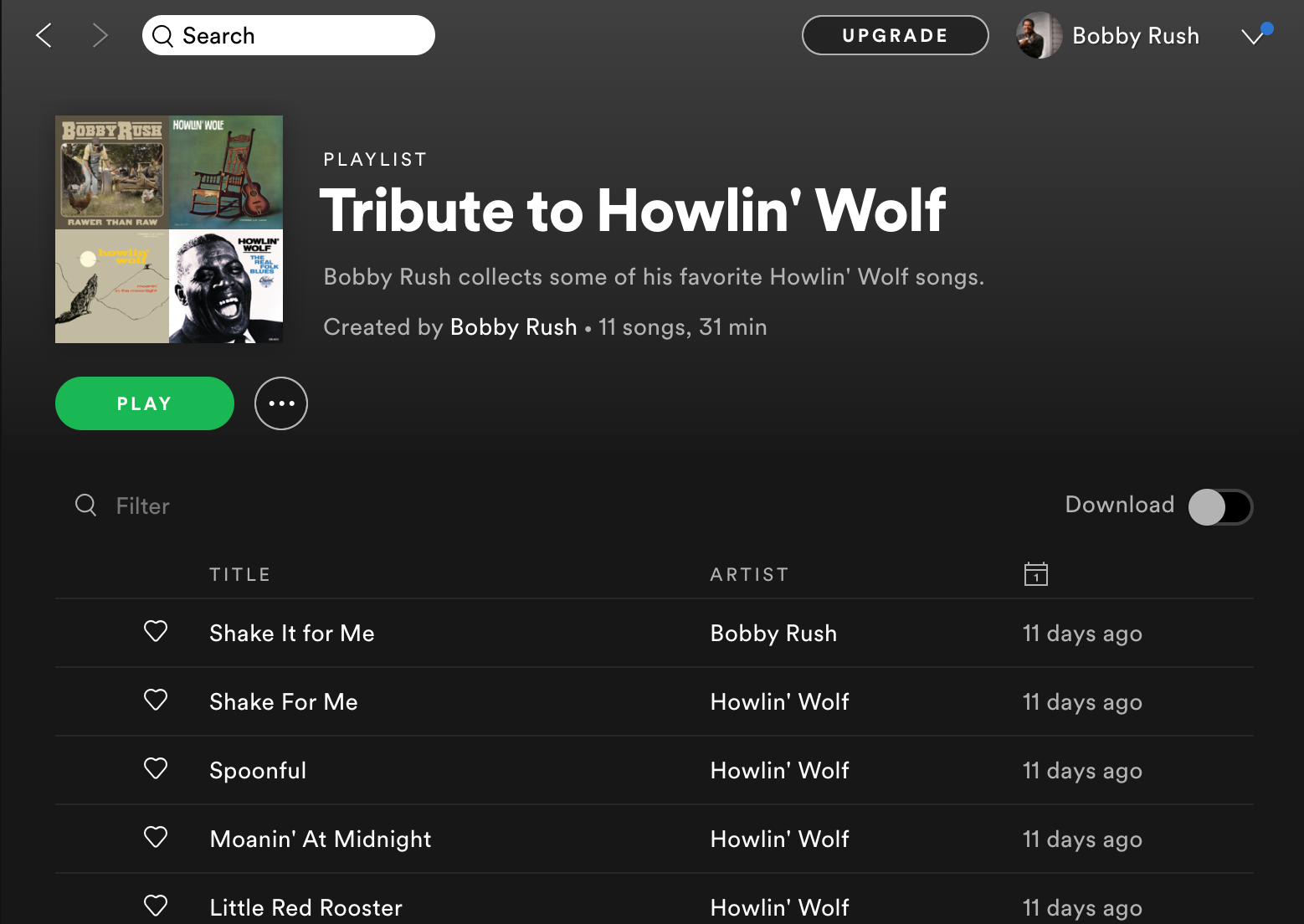The image size is (1304, 924).
Task: Sort tracks by TITLE column
Action: click(240, 574)
